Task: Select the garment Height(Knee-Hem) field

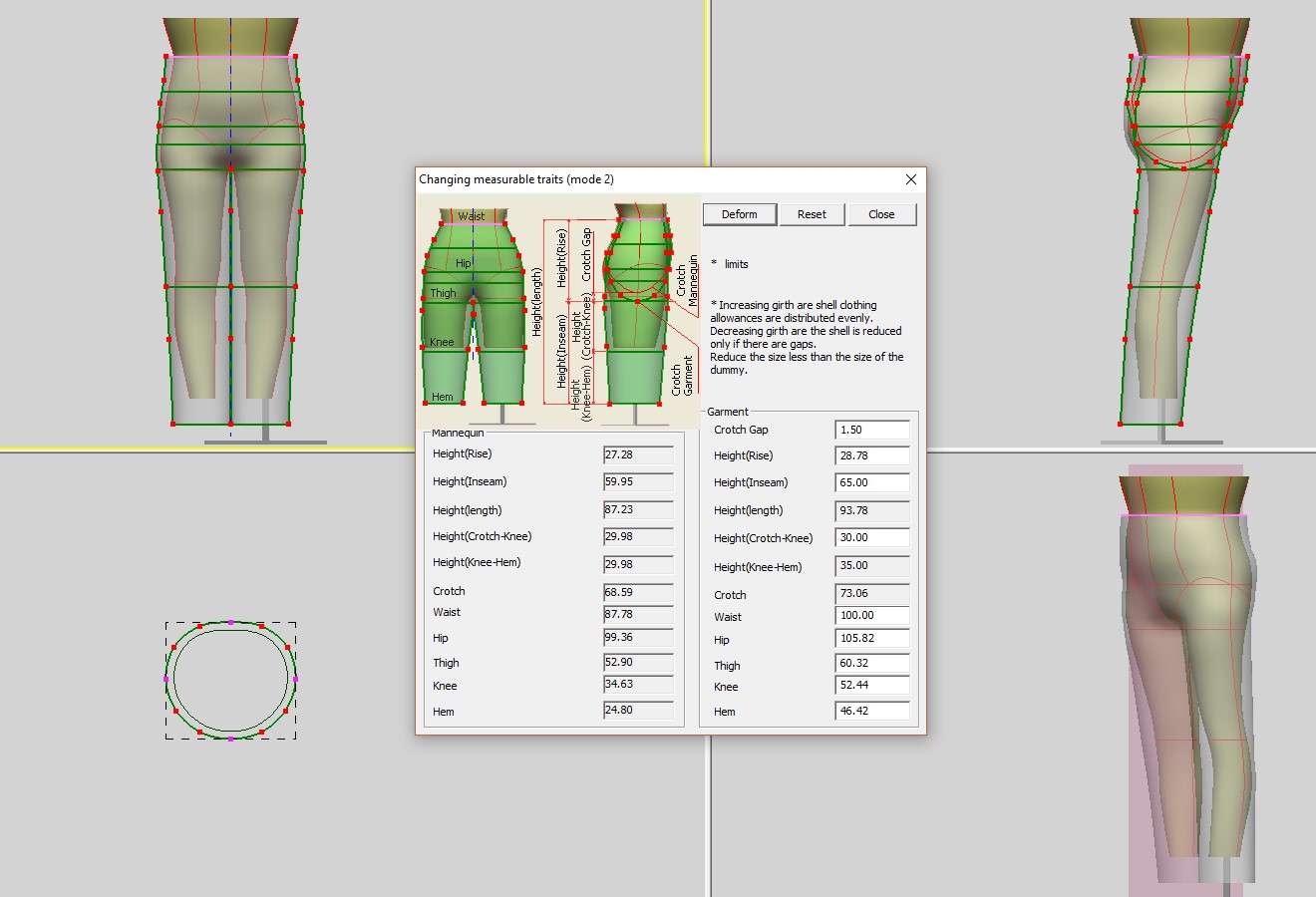Action: click(x=871, y=566)
